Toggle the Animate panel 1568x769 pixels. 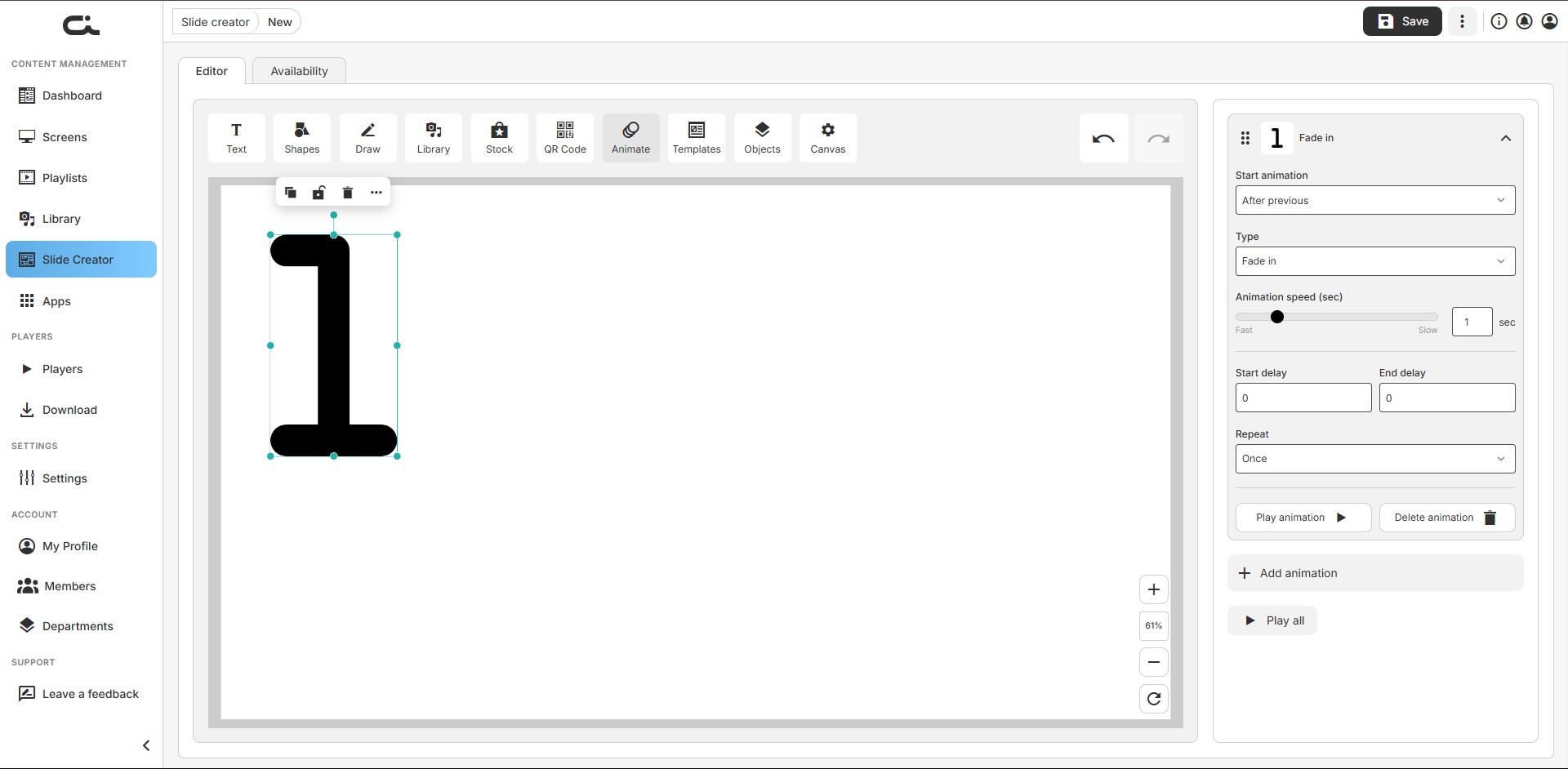630,138
